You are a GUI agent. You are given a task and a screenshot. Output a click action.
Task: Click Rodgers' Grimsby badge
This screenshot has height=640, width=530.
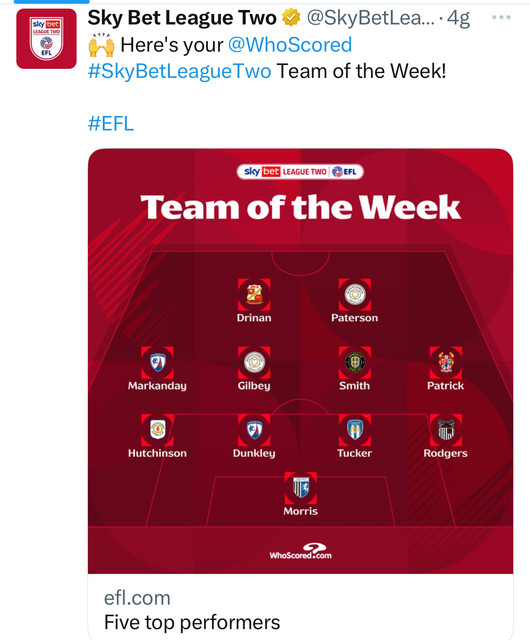445,430
